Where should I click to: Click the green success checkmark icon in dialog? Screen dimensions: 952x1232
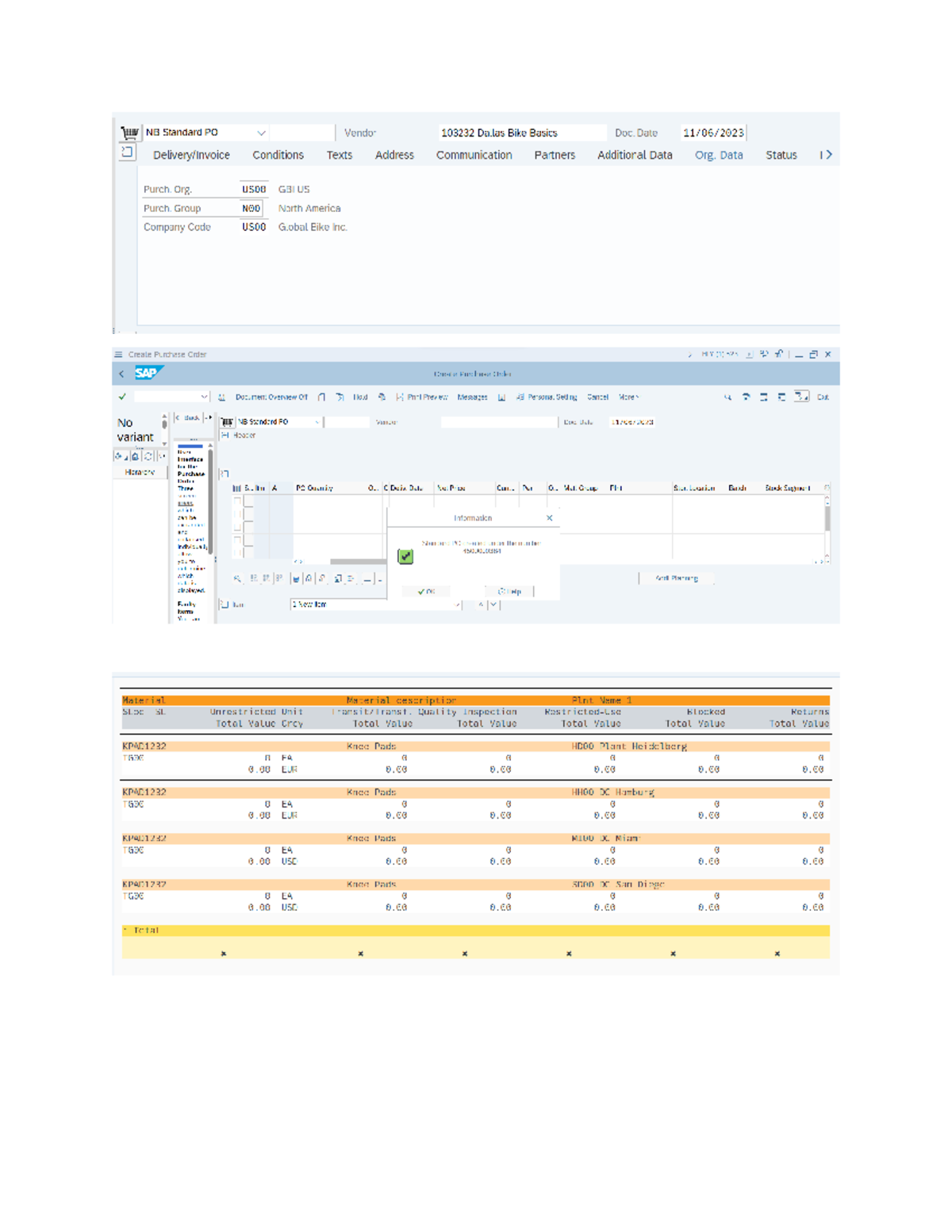[405, 556]
